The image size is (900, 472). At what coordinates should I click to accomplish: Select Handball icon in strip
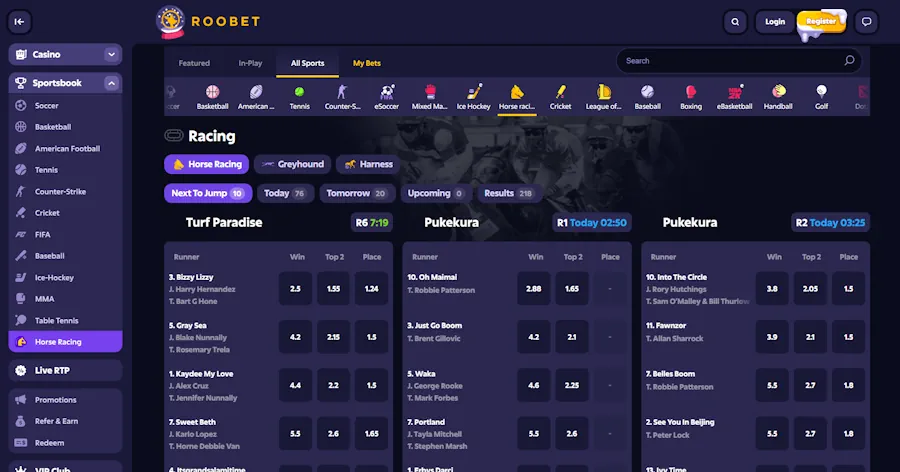(x=778, y=97)
